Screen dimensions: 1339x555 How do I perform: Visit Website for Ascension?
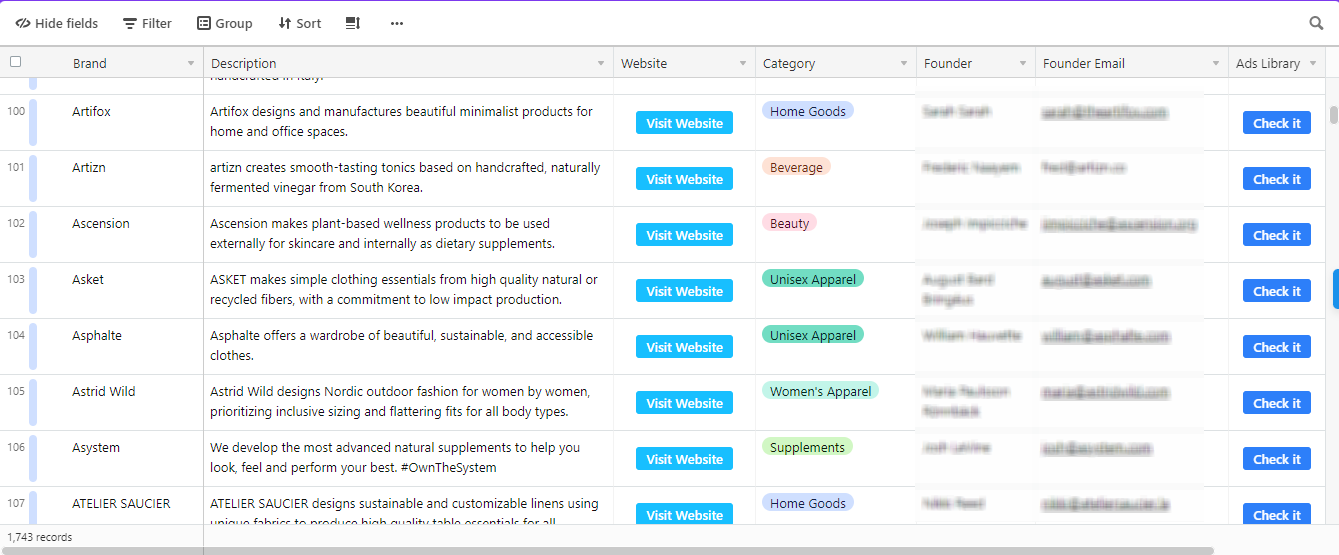click(684, 235)
